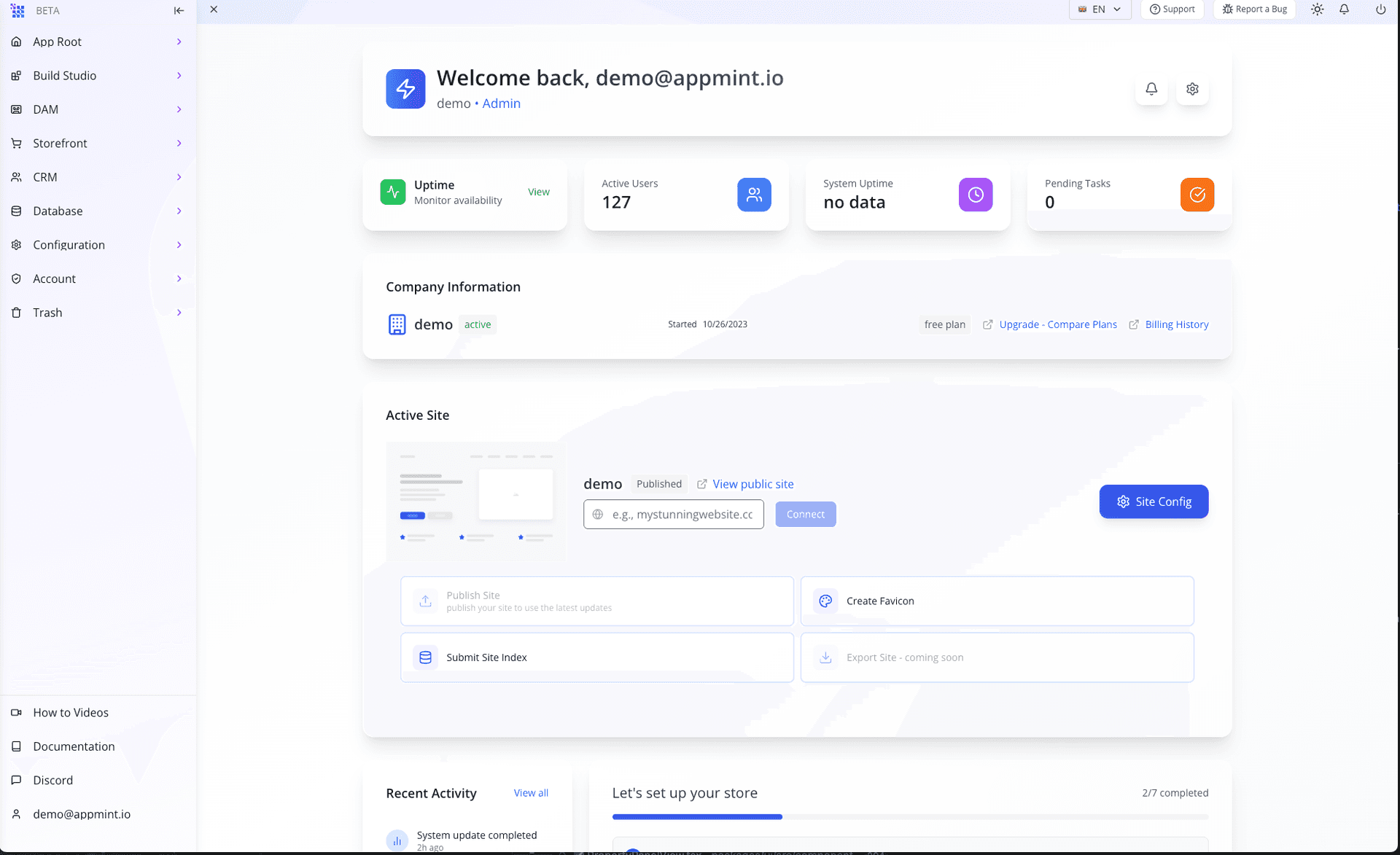The image size is (1400, 855).
Task: Open the EN language dropdown
Action: point(1100,9)
